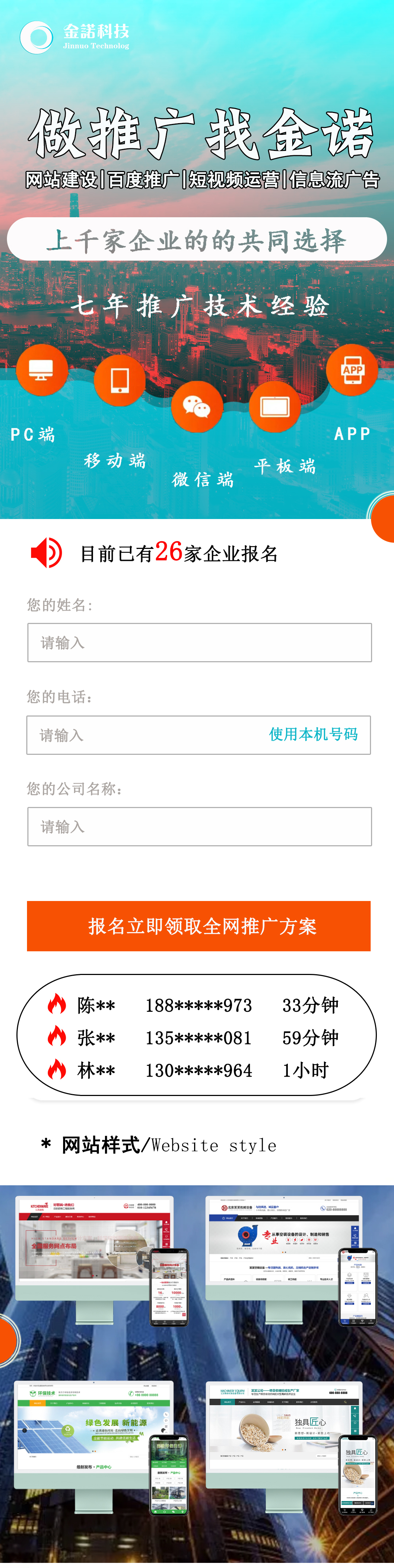The height and width of the screenshot is (1568, 394).
Task: Click the Jinnuo Technology logo icon
Action: pos(36,37)
